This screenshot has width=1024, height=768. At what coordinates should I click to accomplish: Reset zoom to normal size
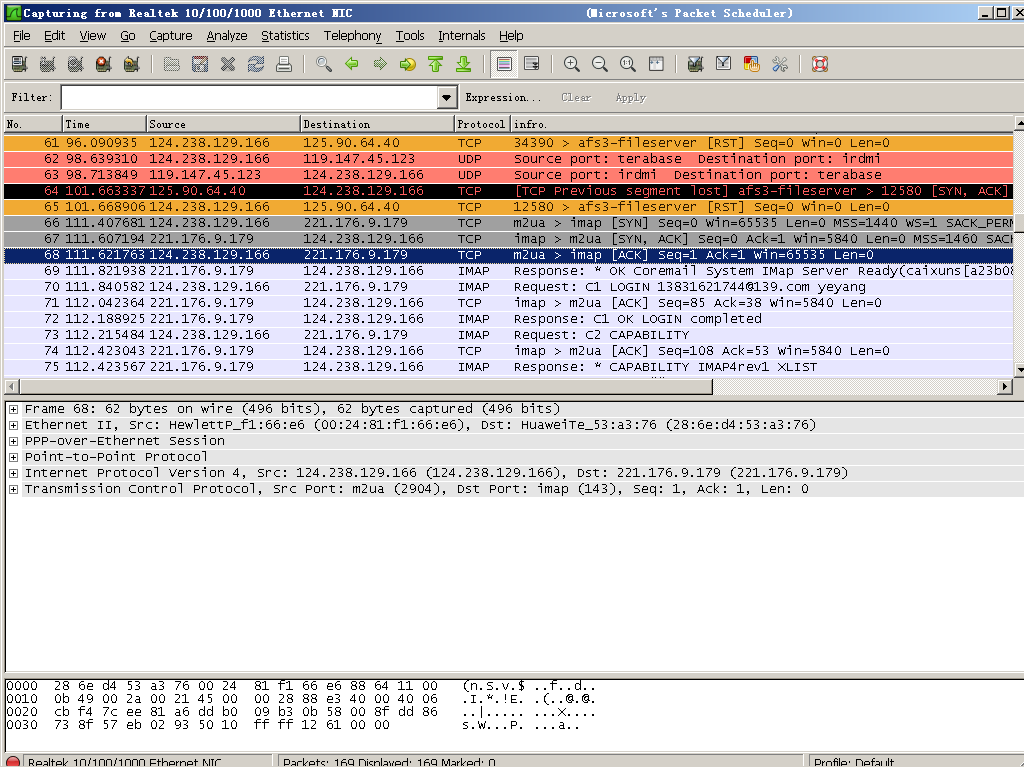click(x=628, y=64)
